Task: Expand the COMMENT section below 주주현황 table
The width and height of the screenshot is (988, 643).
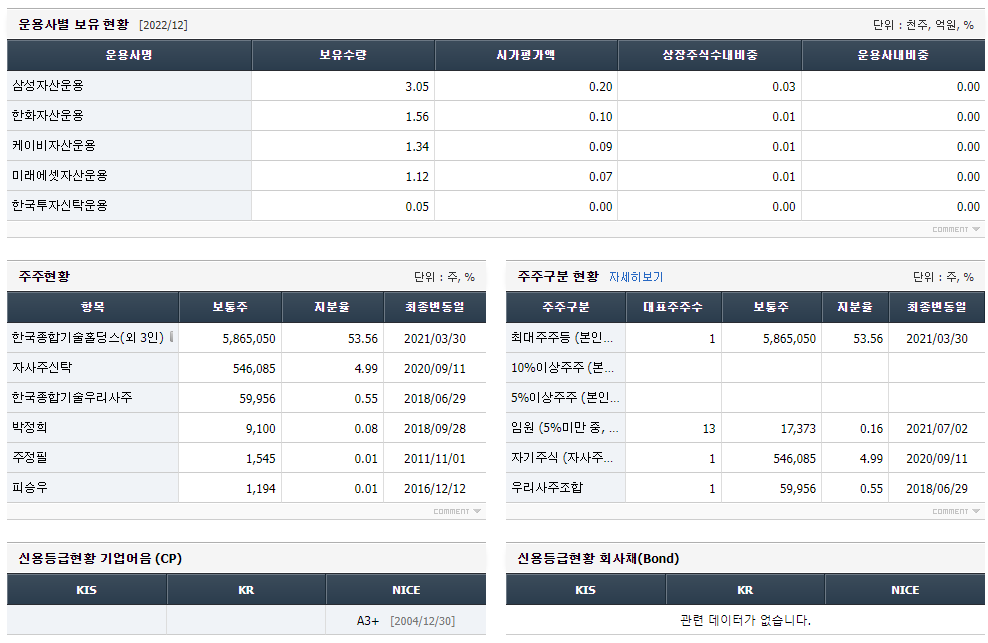Action: click(x=456, y=510)
